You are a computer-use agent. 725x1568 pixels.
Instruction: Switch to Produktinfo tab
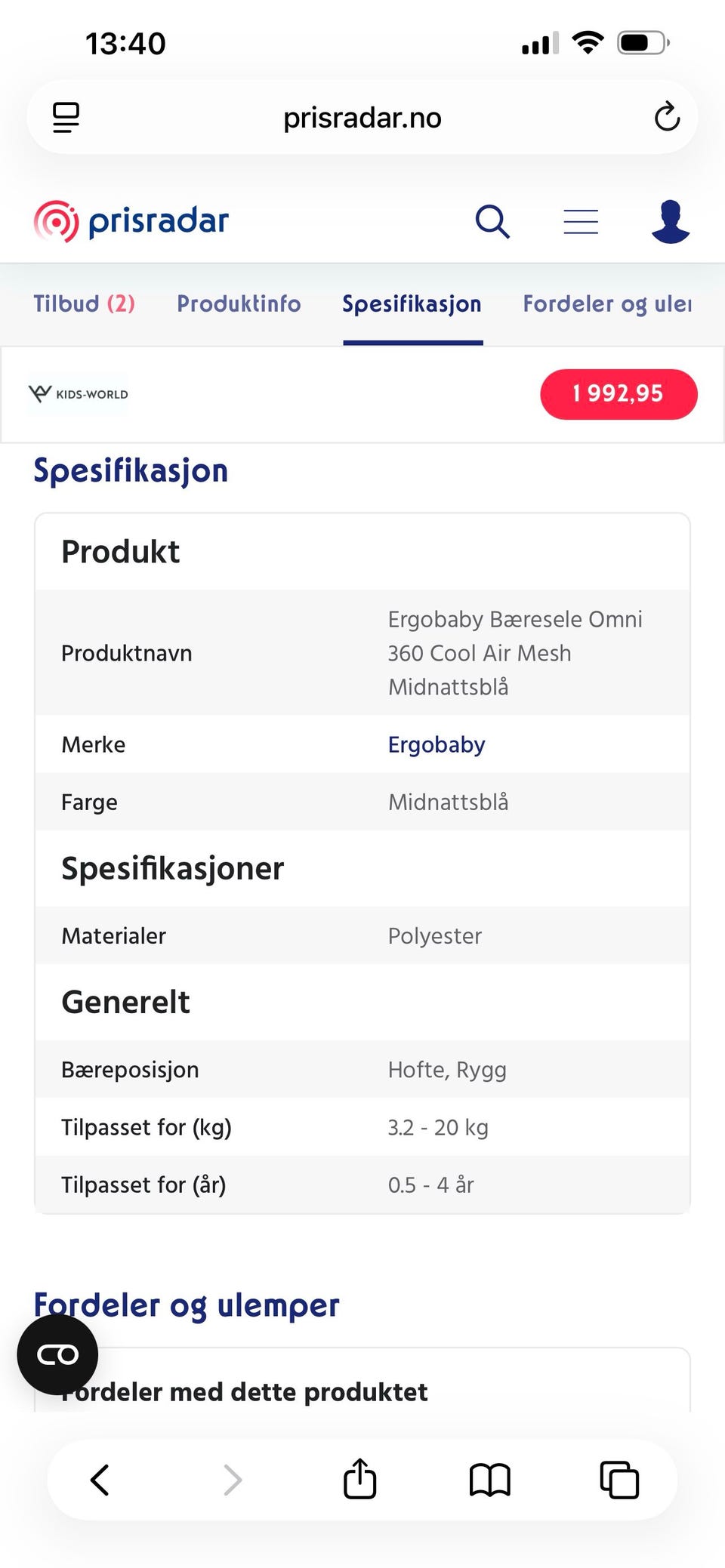[x=239, y=303]
